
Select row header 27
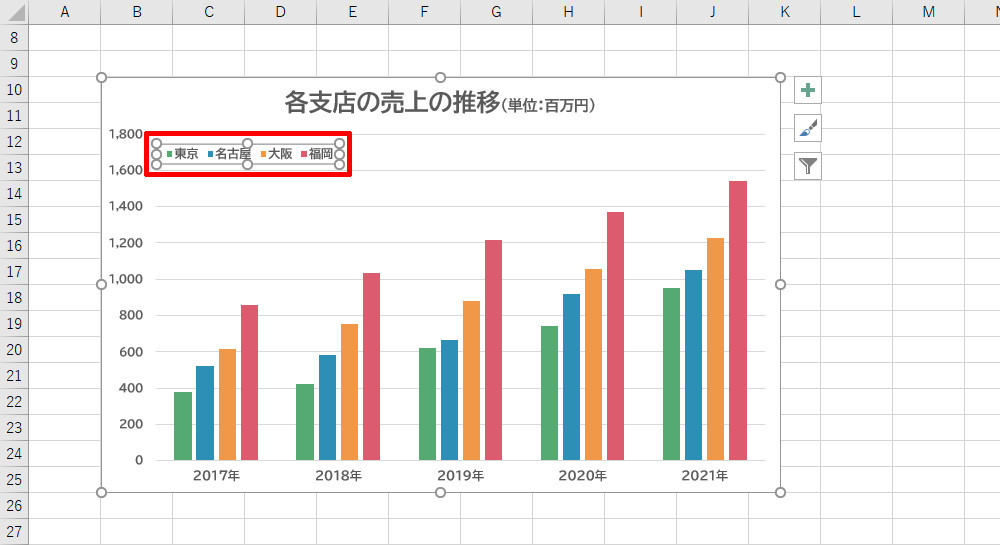point(14,532)
